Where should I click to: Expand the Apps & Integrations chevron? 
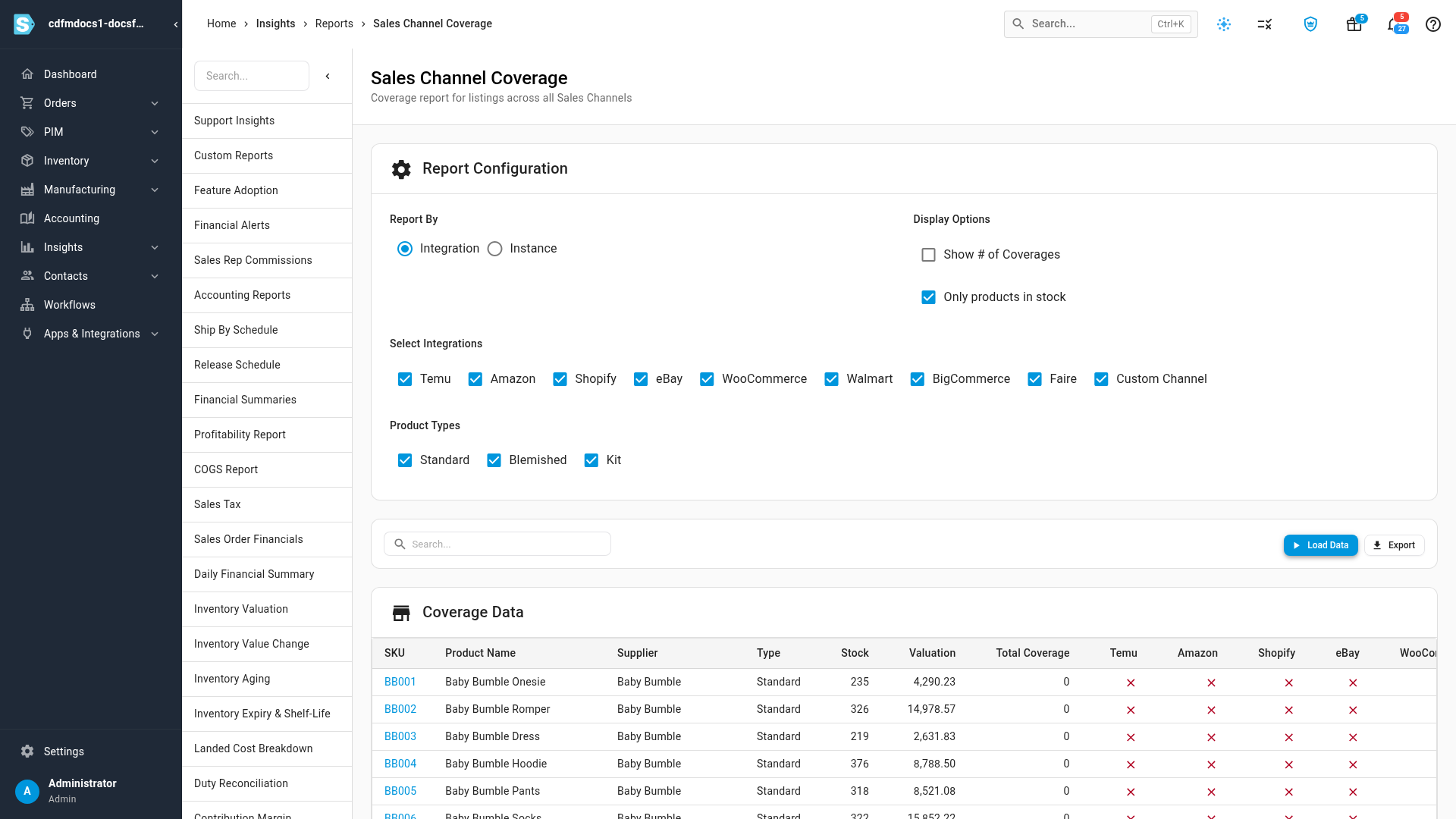(x=155, y=334)
